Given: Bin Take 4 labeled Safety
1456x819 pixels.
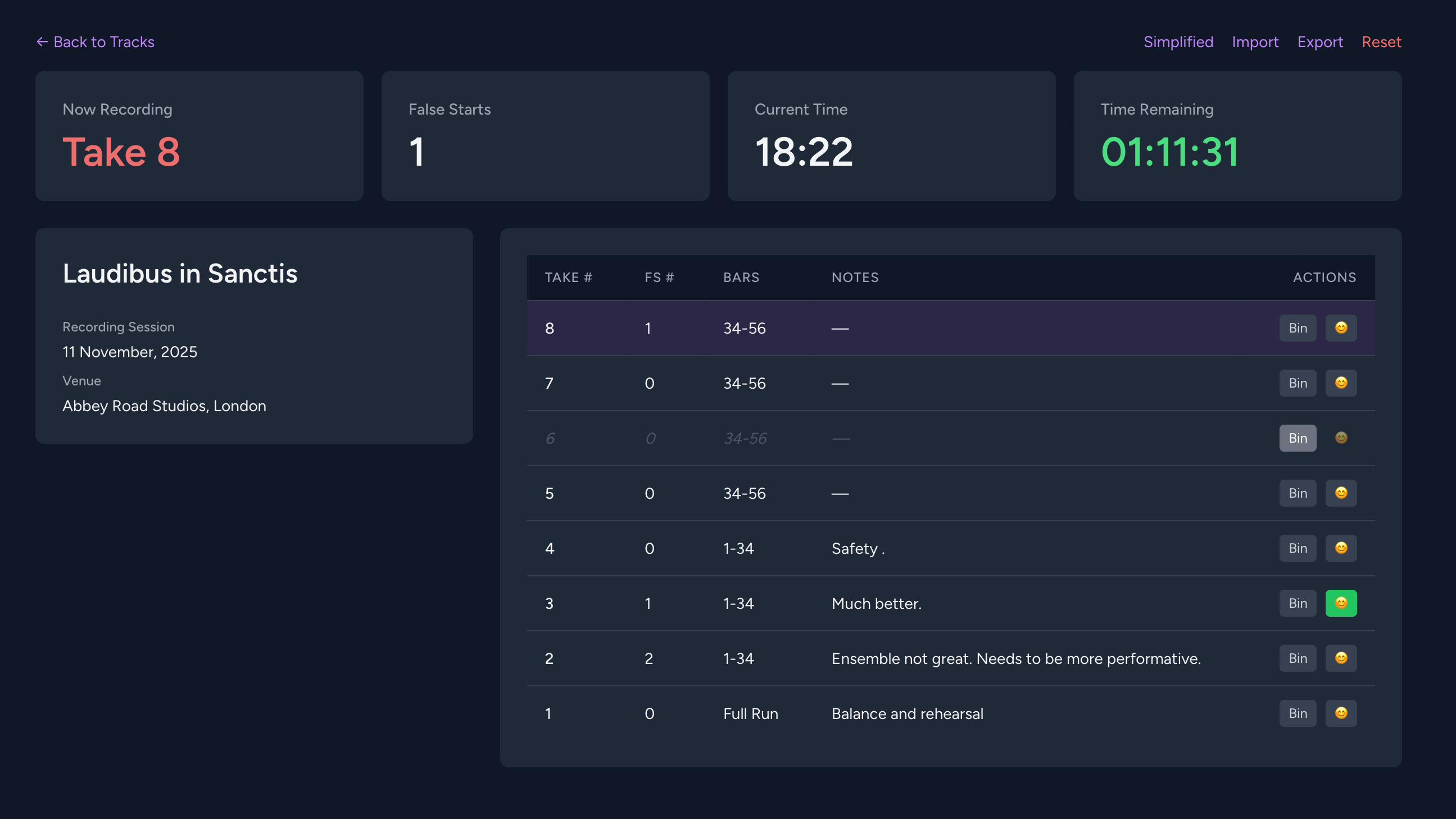Looking at the screenshot, I should click(1298, 548).
